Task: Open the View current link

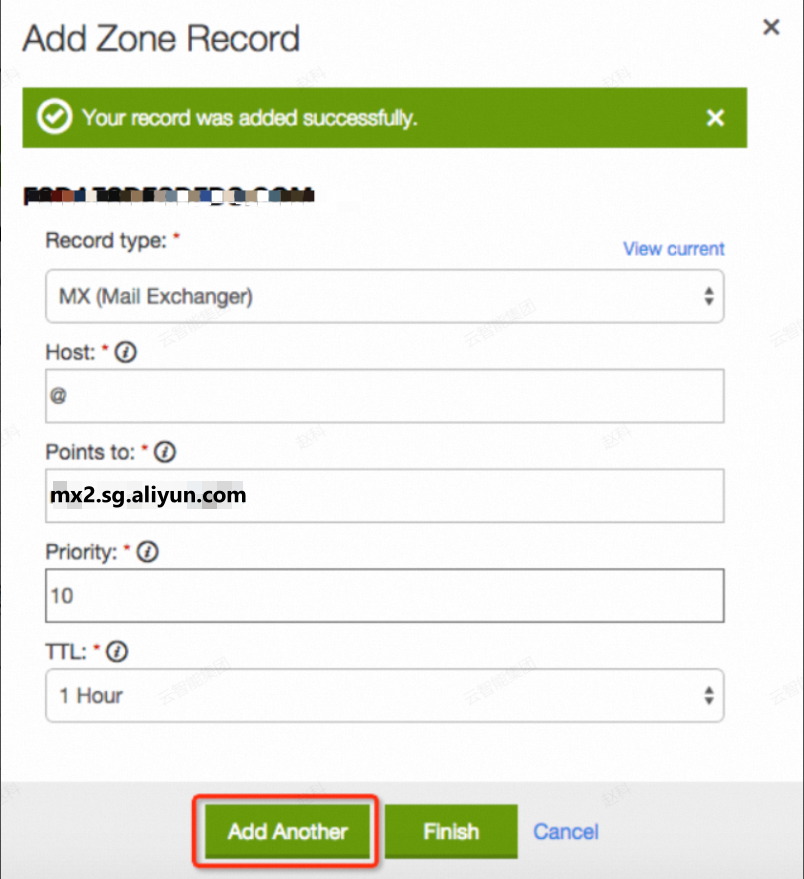Action: pos(674,248)
